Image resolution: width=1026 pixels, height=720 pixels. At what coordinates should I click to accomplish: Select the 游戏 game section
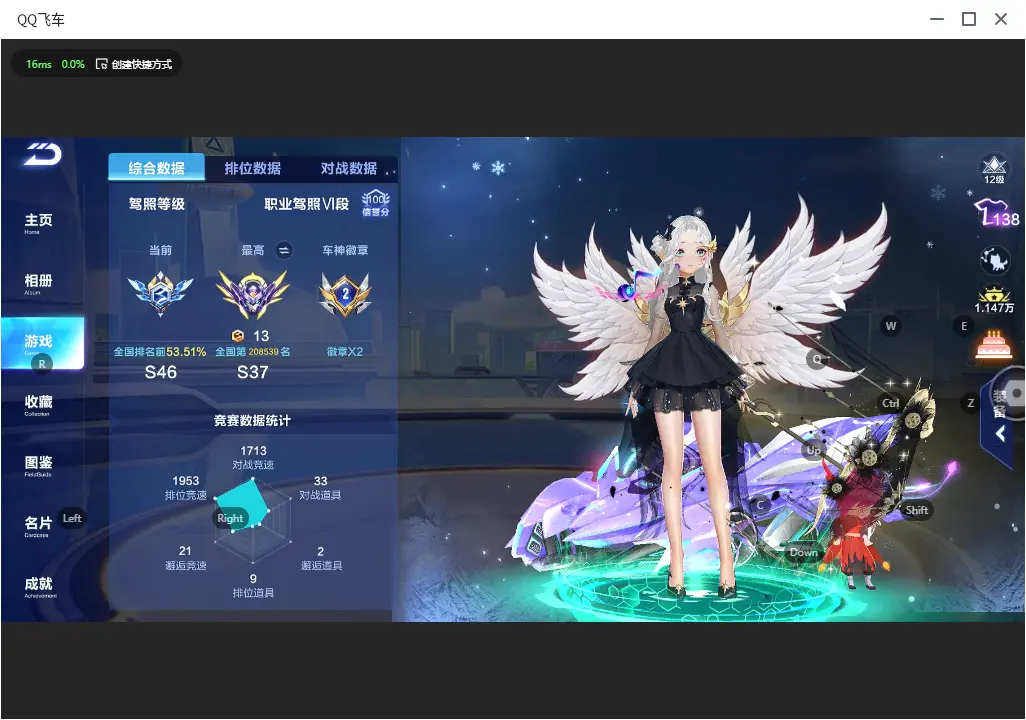(x=43, y=344)
